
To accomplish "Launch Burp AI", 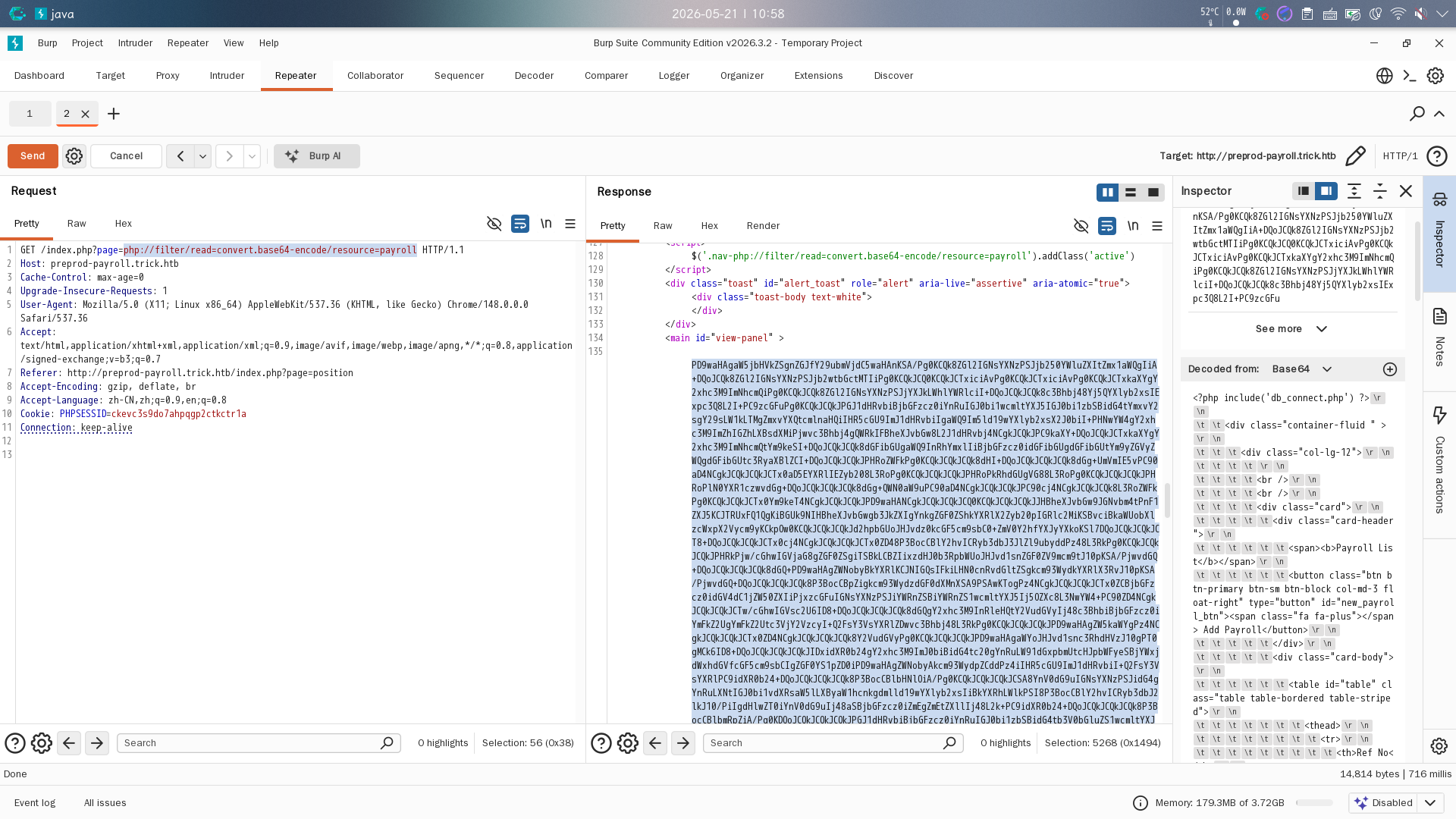I will (x=317, y=156).
